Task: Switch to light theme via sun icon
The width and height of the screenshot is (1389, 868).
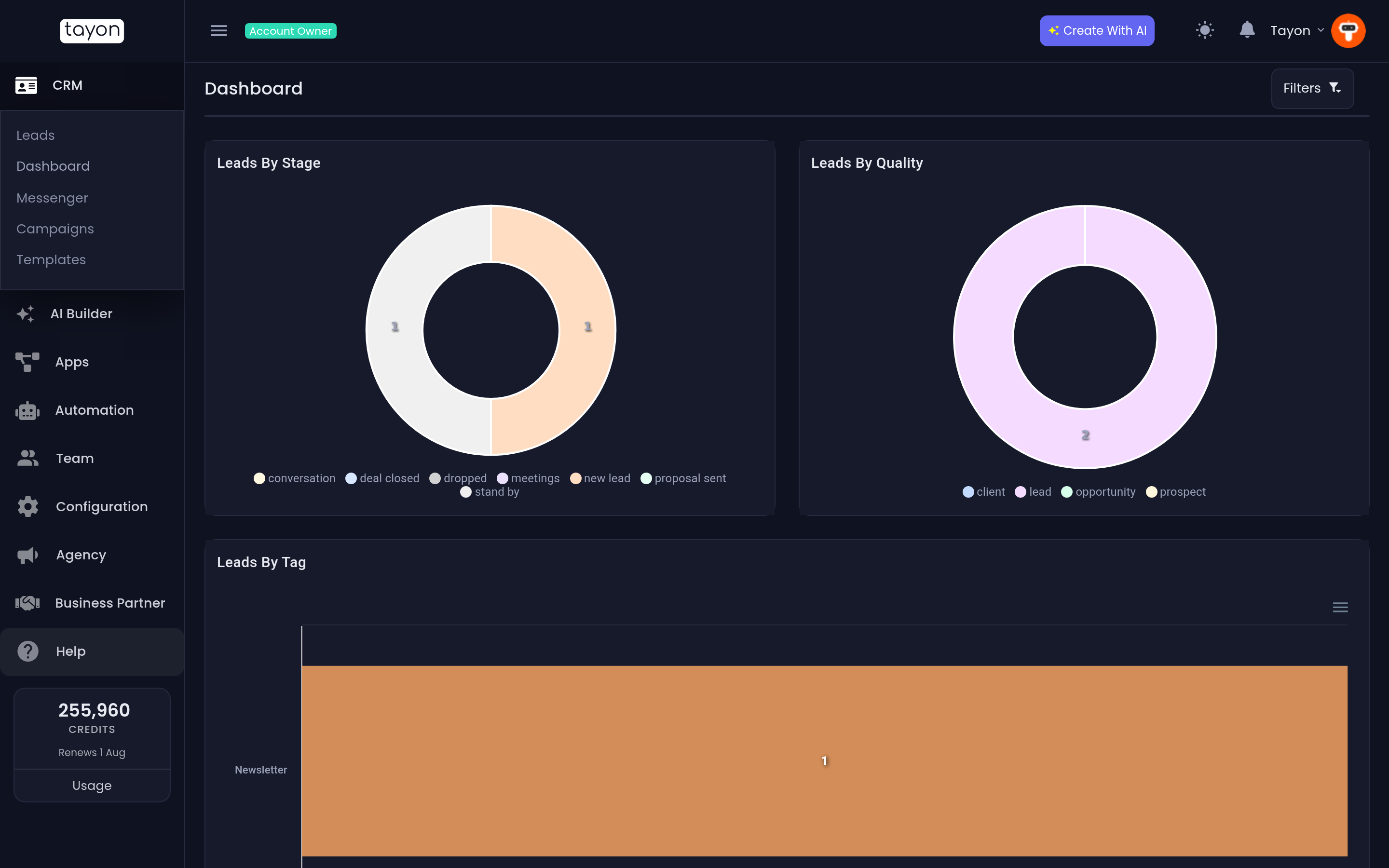Action: click(x=1205, y=30)
